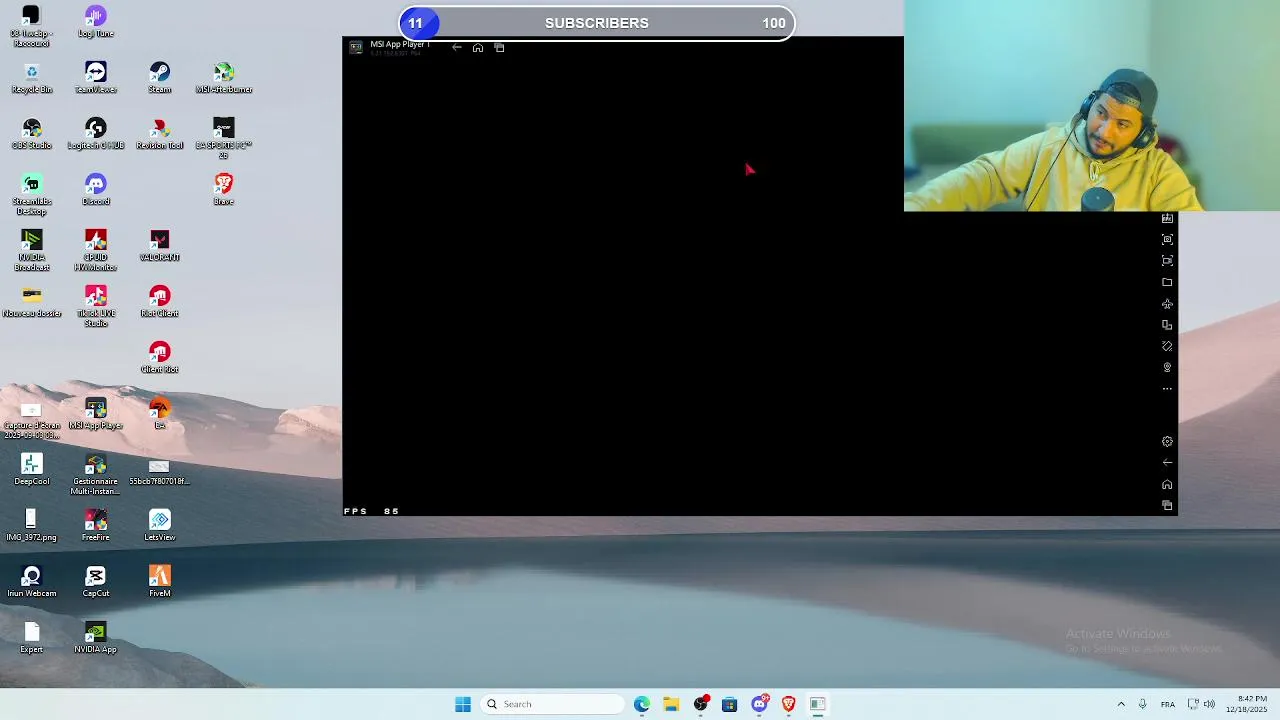Select the CPUID HWMonitor desktop icon
Screen dimensions: 1280x720
point(96,250)
